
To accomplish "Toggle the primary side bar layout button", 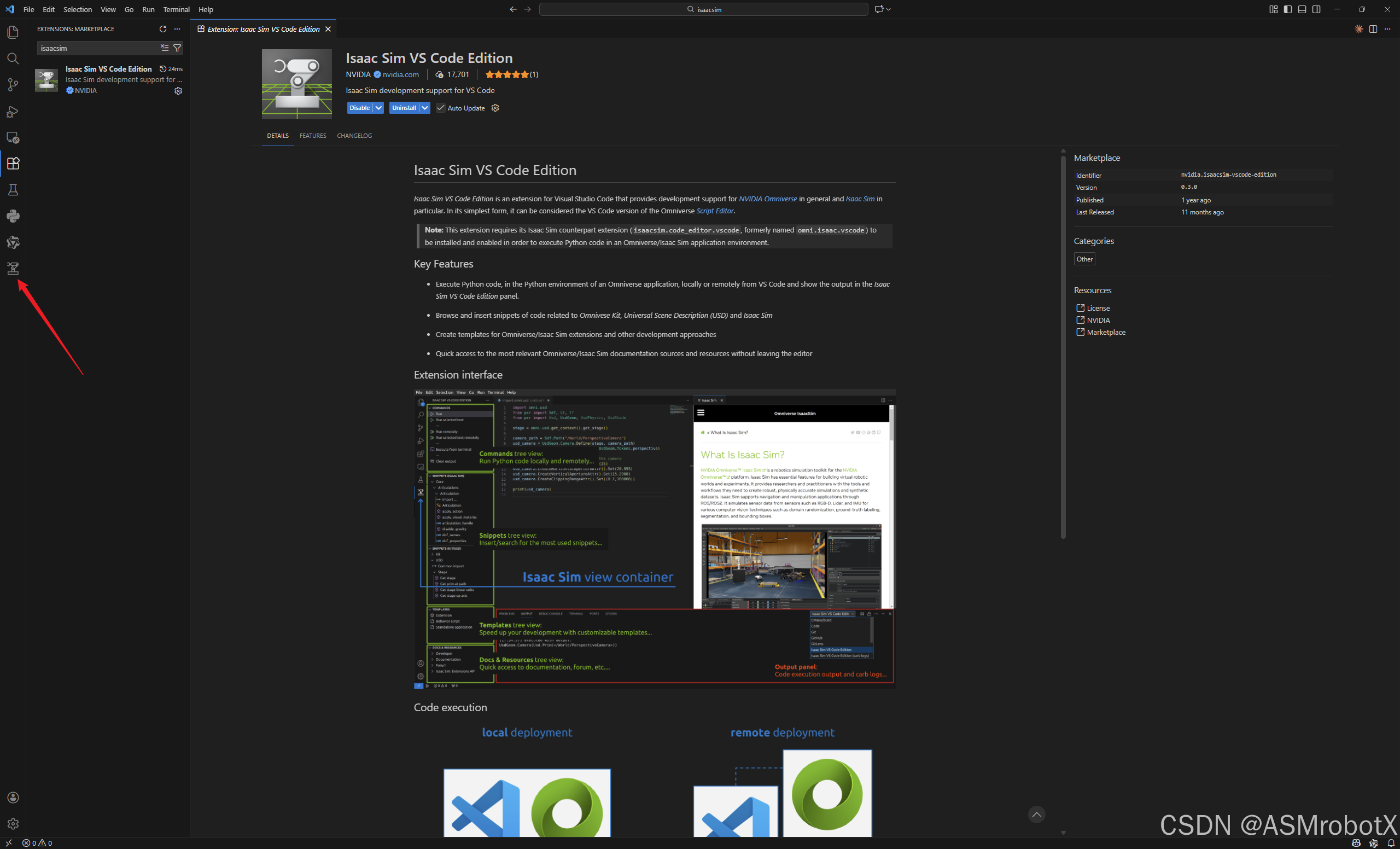I will pyautogui.click(x=1287, y=10).
